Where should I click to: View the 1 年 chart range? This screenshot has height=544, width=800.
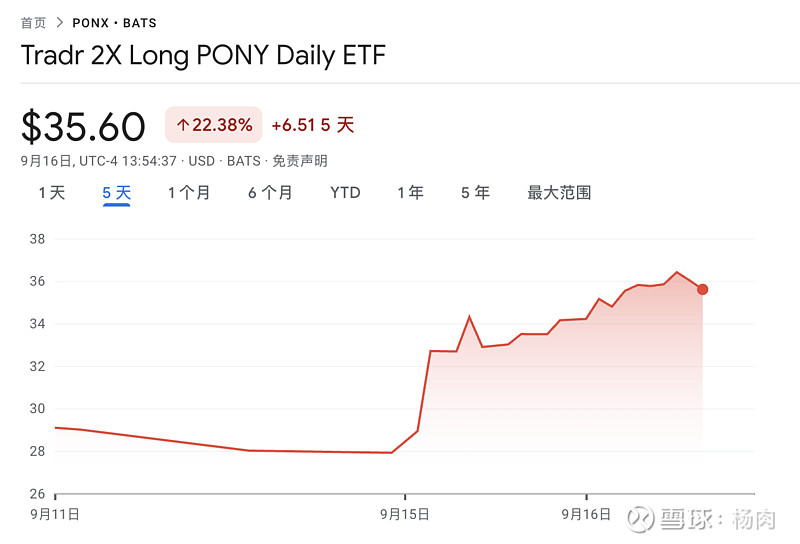(x=410, y=193)
